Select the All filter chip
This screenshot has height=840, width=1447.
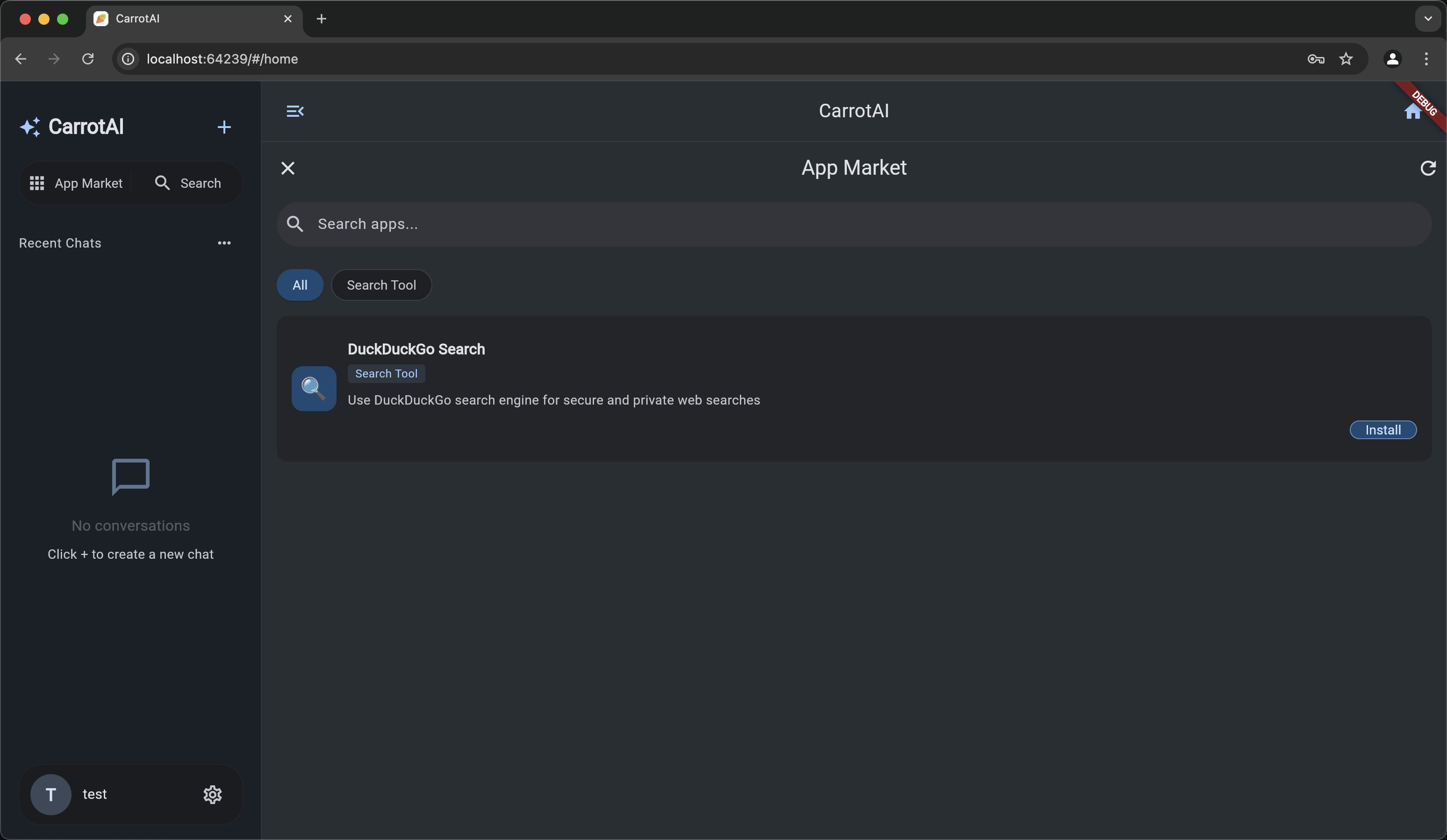300,285
